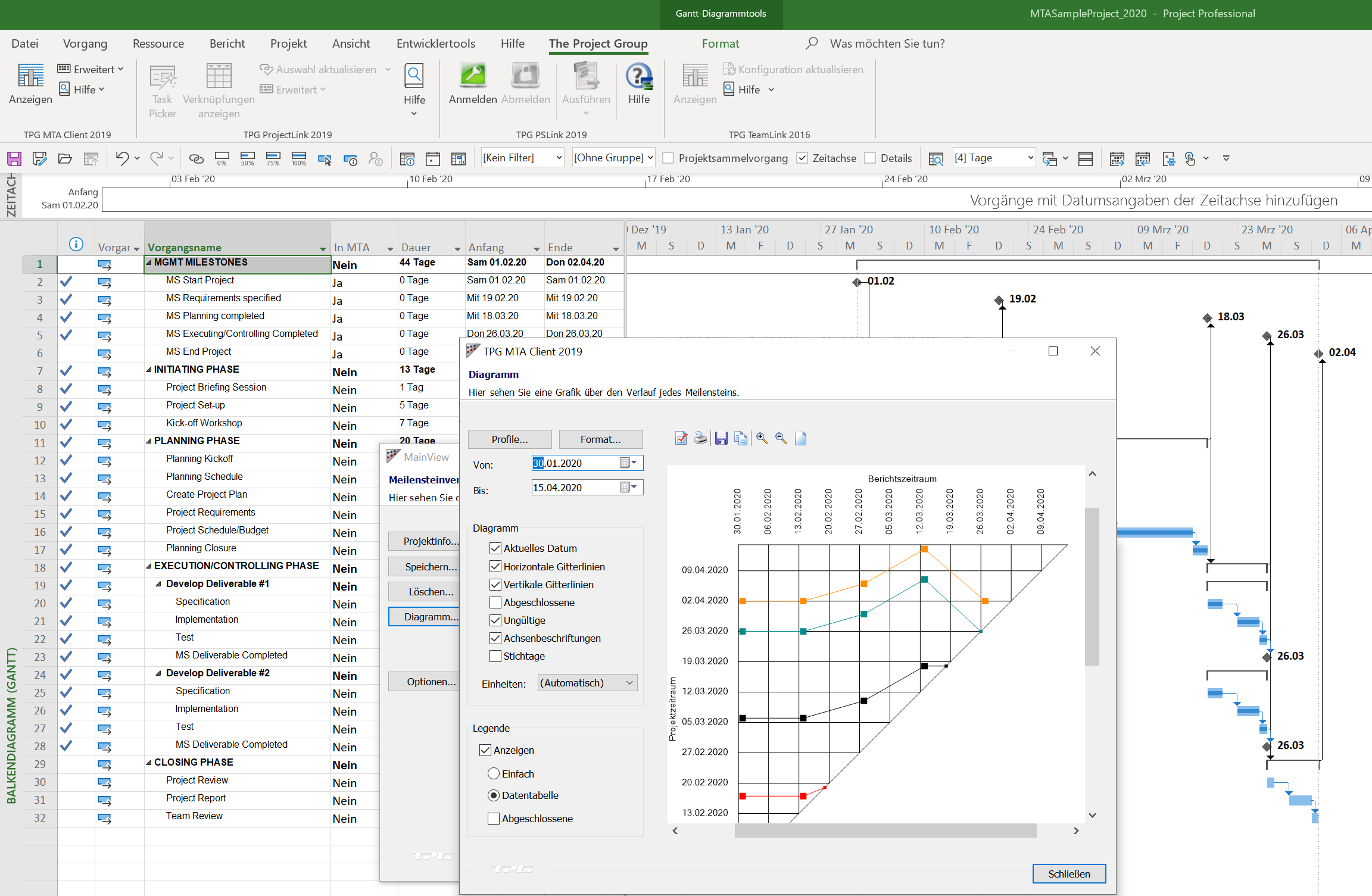
Task: Print the milestone diagram
Action: click(701, 438)
